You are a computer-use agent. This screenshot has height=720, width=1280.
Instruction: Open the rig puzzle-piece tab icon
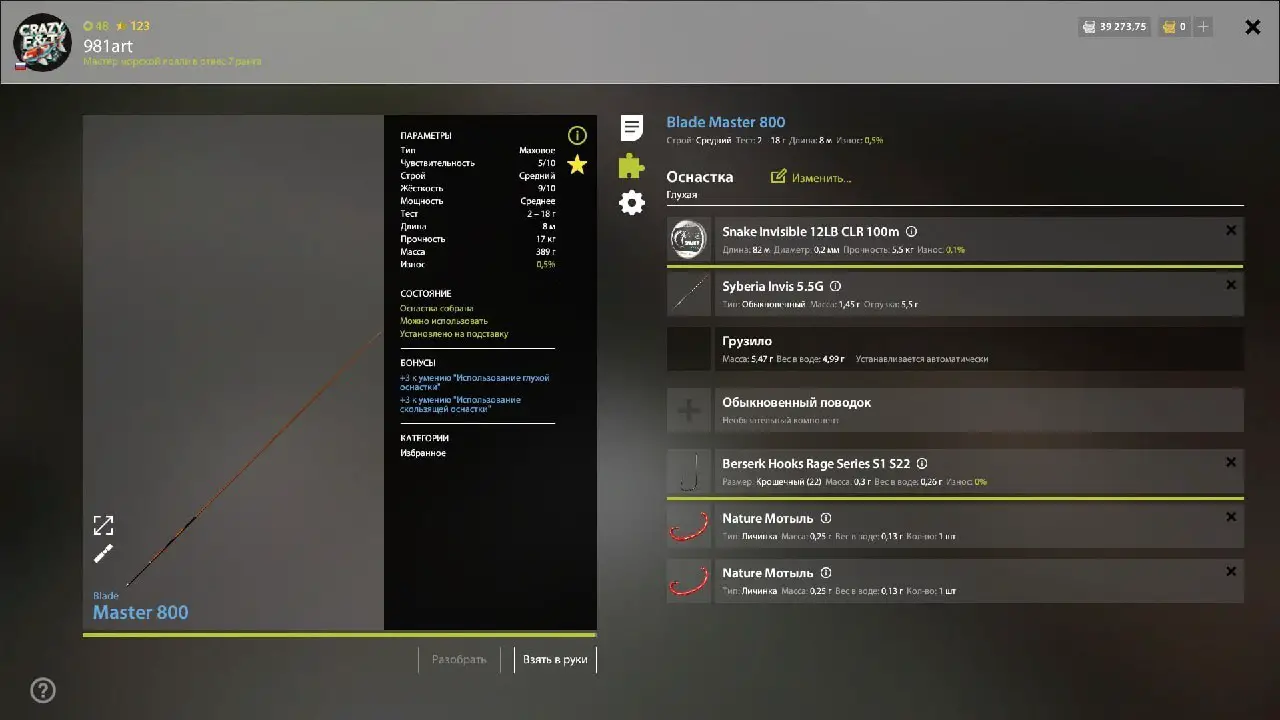pyautogui.click(x=631, y=165)
